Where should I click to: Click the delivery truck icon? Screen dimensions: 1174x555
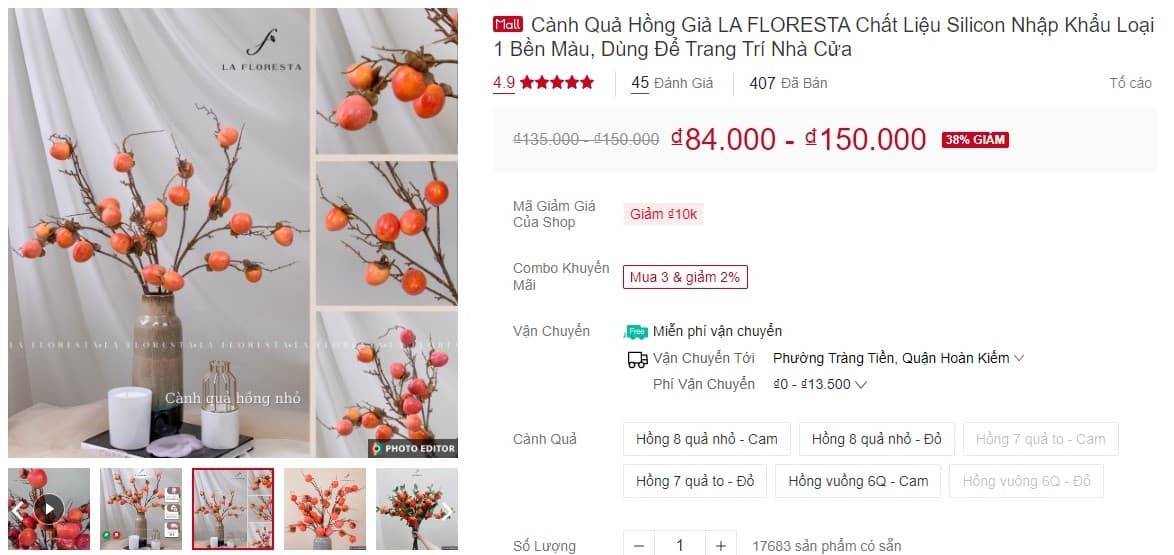(637, 360)
